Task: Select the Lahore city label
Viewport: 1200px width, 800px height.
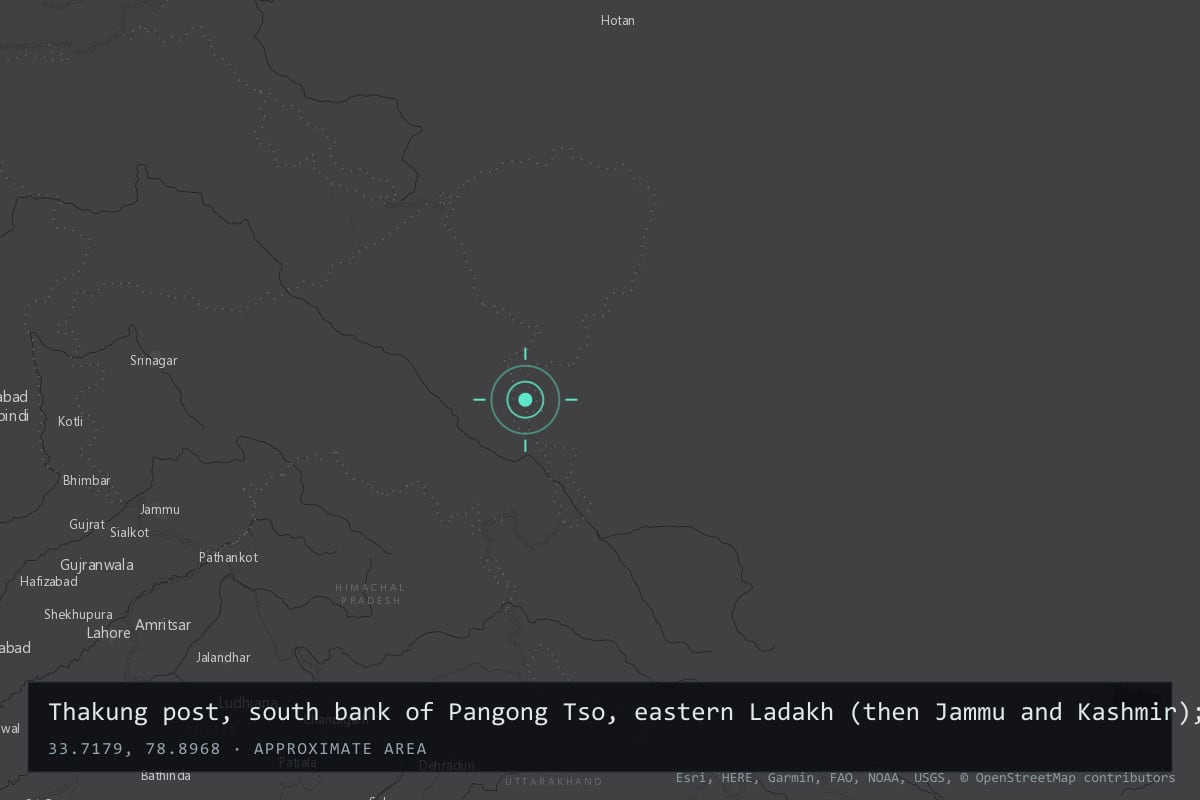Action: pos(108,633)
